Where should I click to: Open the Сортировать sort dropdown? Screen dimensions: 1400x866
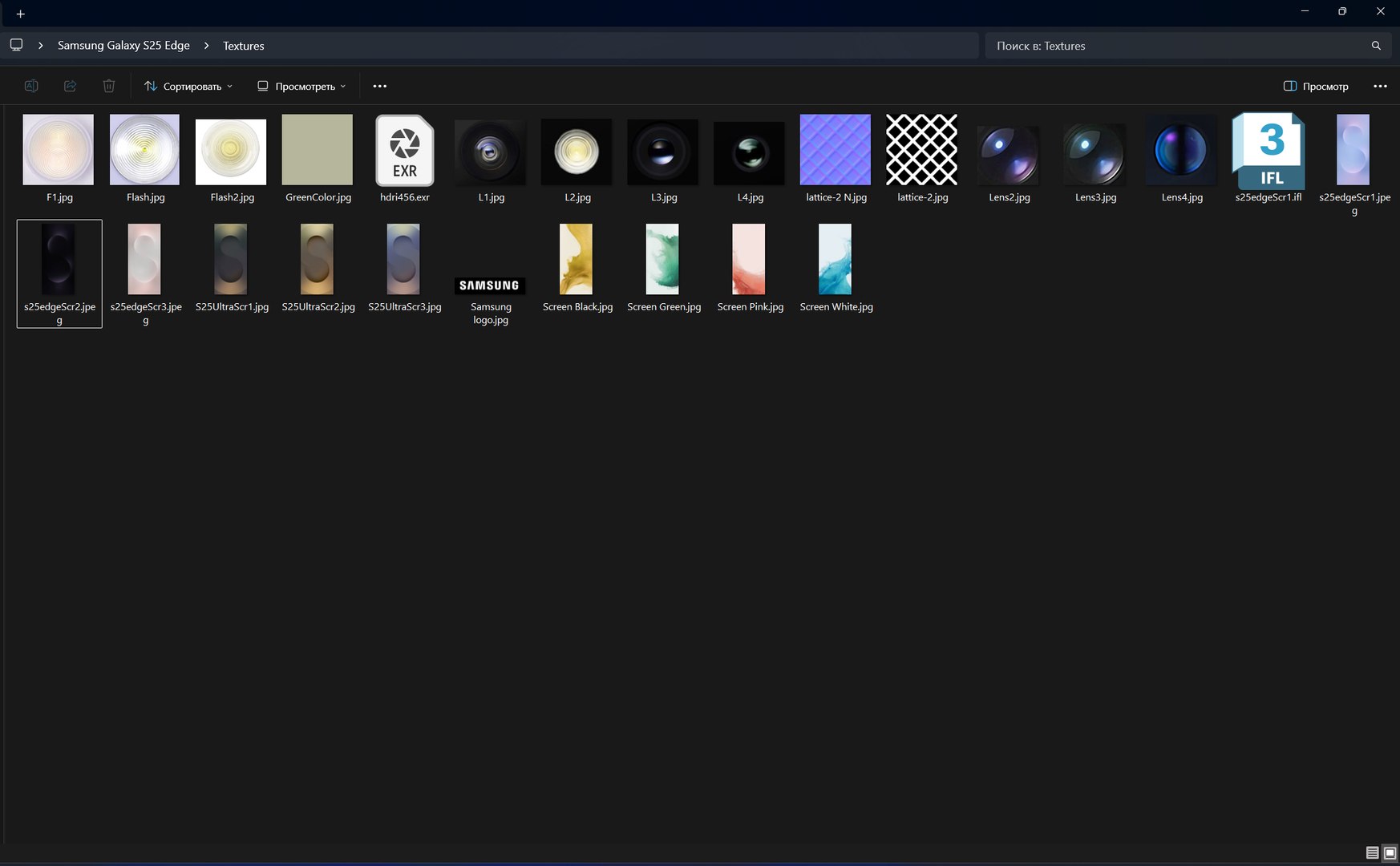(x=188, y=86)
